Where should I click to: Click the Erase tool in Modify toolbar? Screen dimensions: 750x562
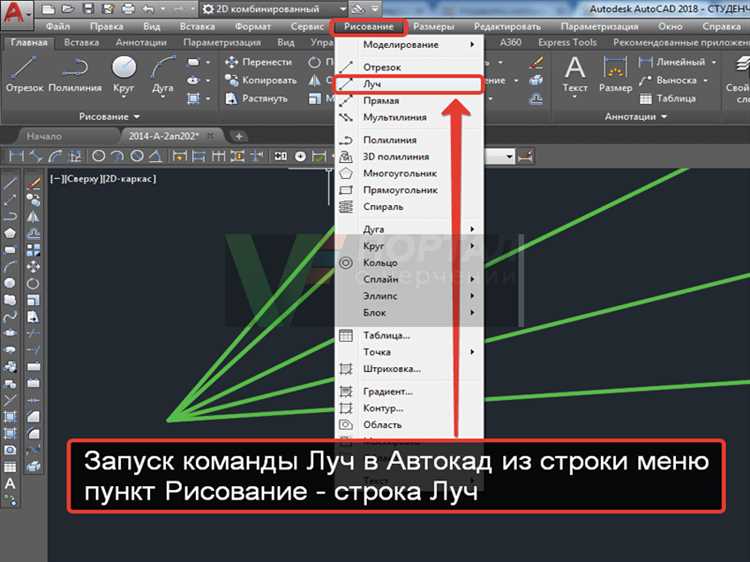pyautogui.click(x=33, y=183)
